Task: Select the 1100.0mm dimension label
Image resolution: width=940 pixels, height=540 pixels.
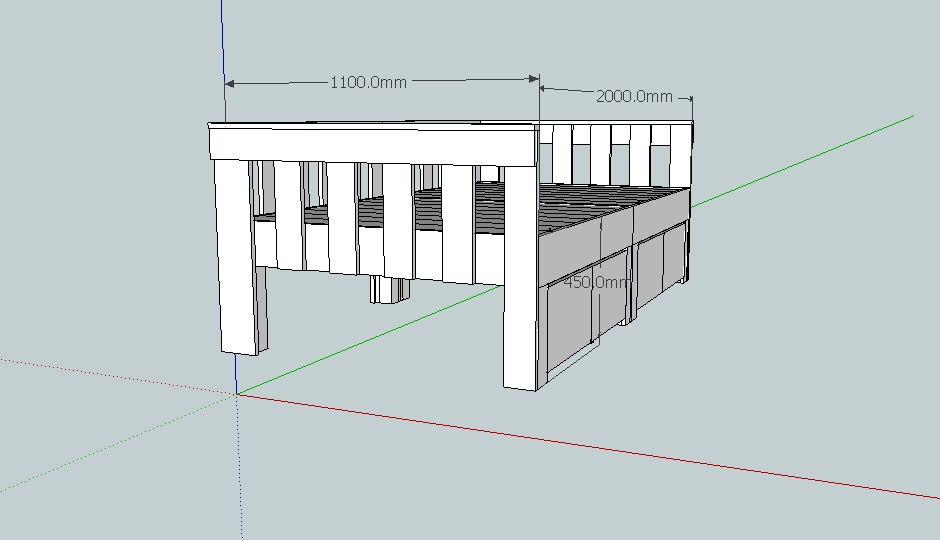Action: pyautogui.click(x=369, y=82)
